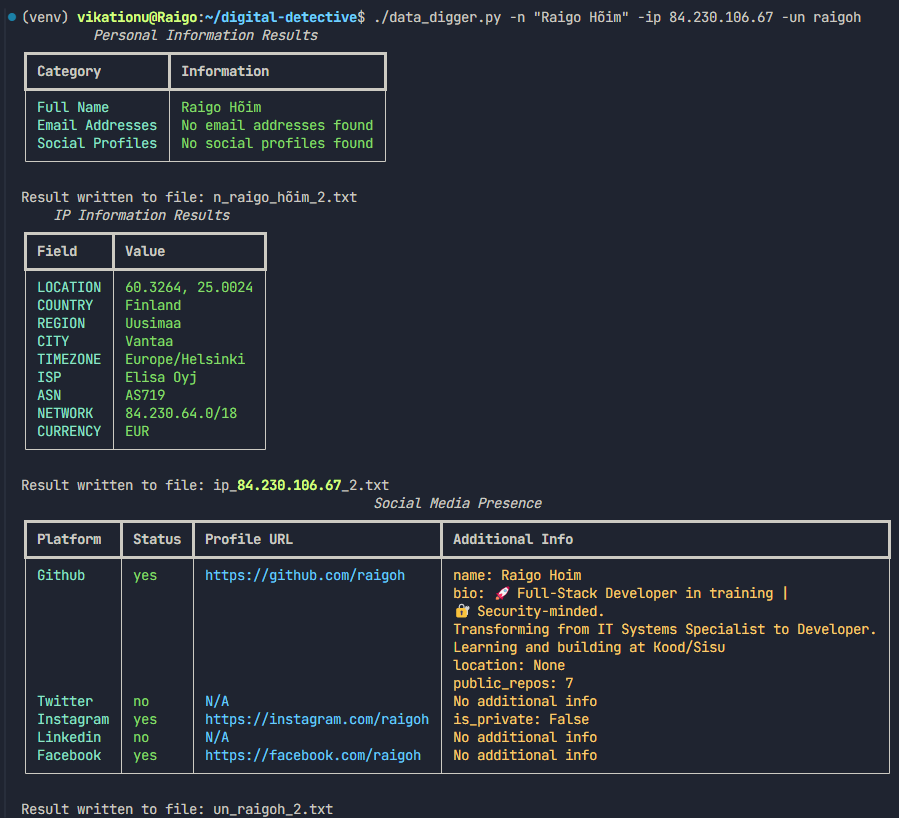Open the github.com/raigoh profile link
The width and height of the screenshot is (899, 818).
[305, 575]
